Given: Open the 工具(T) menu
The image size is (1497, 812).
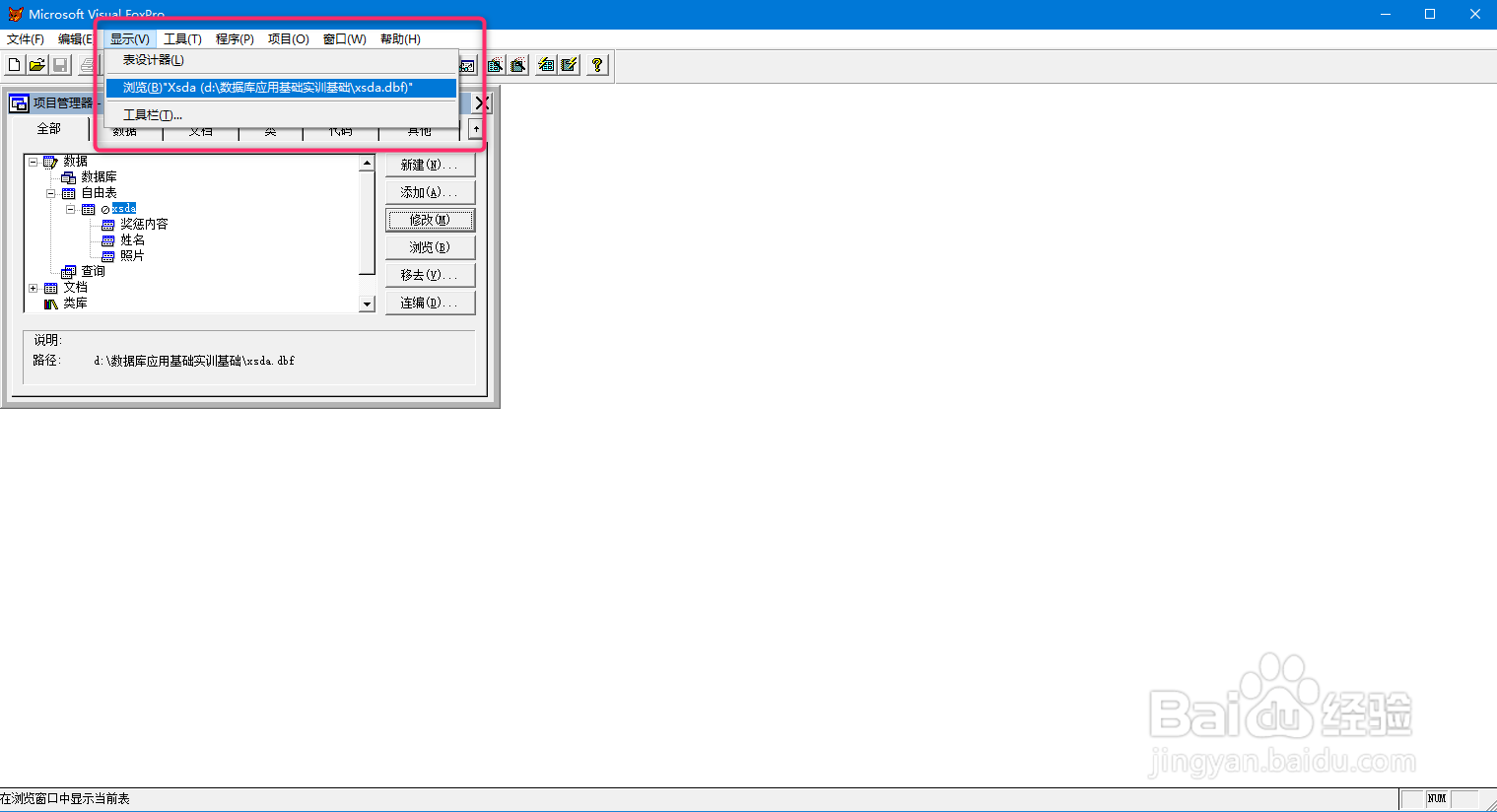Looking at the screenshot, I should 182,39.
